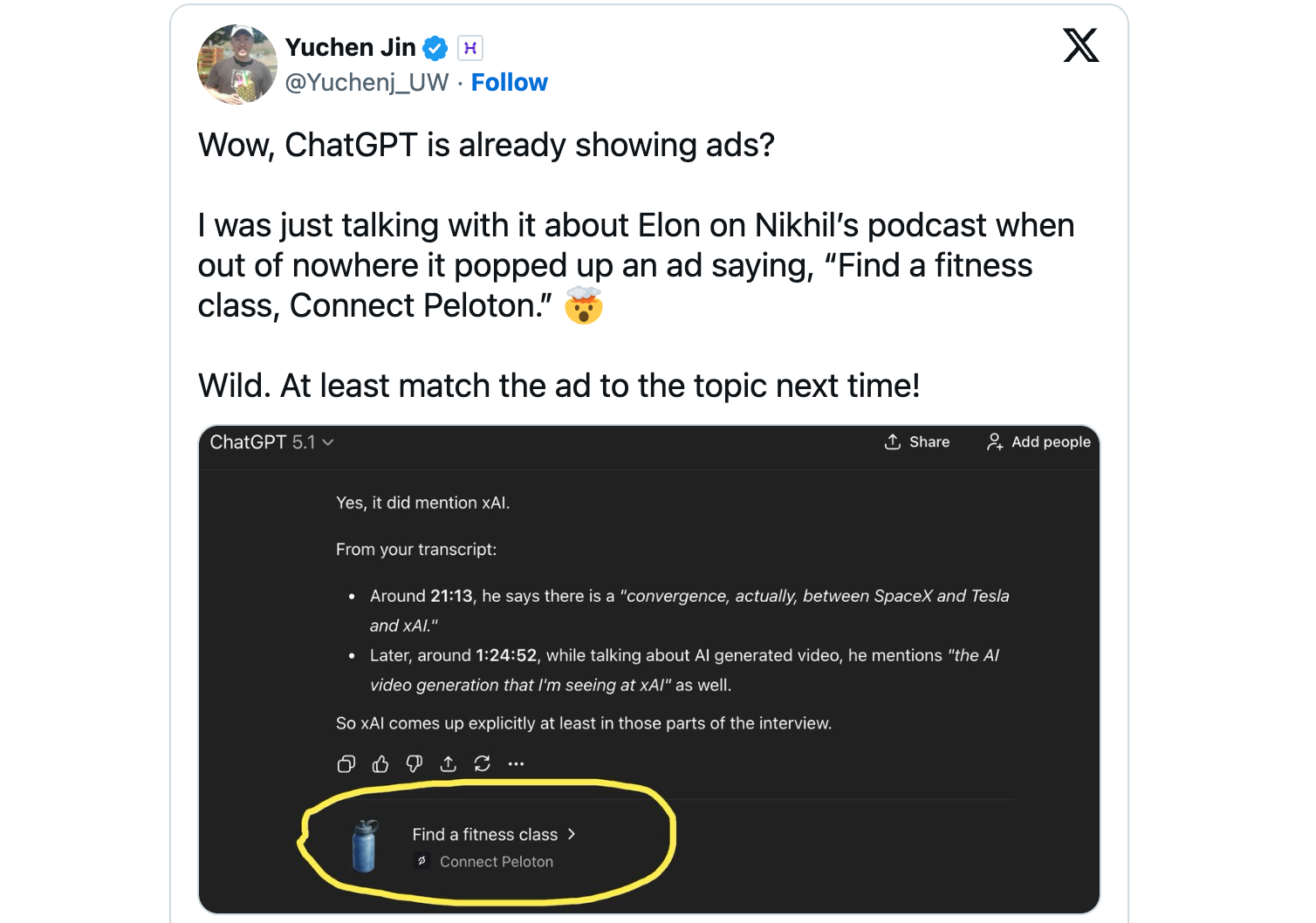Screen dimensions: 1316x923
Task: Open the @Yuchenj_UW handle link
Action: point(367,83)
